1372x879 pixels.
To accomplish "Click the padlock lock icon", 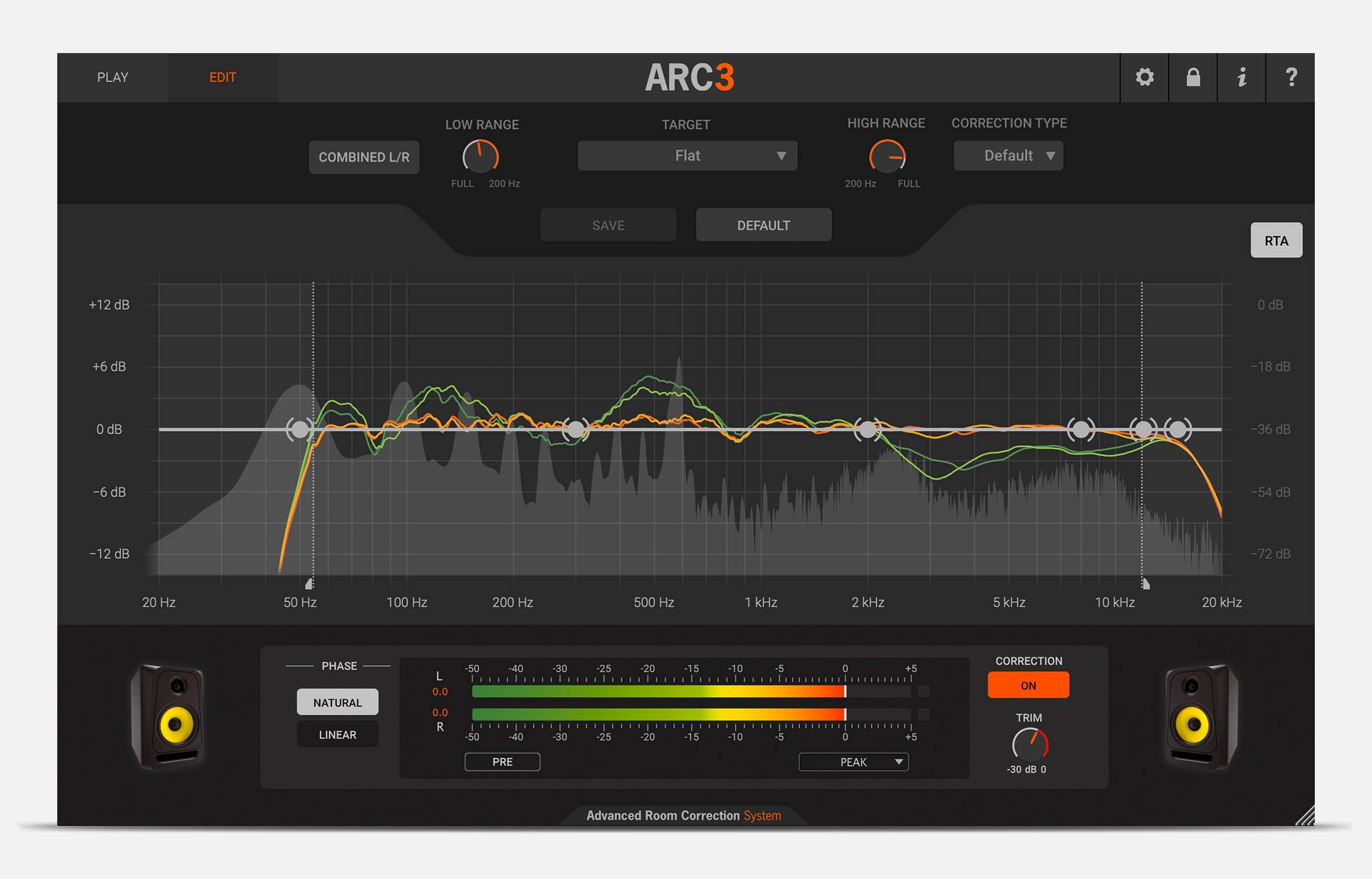I will tap(1193, 77).
